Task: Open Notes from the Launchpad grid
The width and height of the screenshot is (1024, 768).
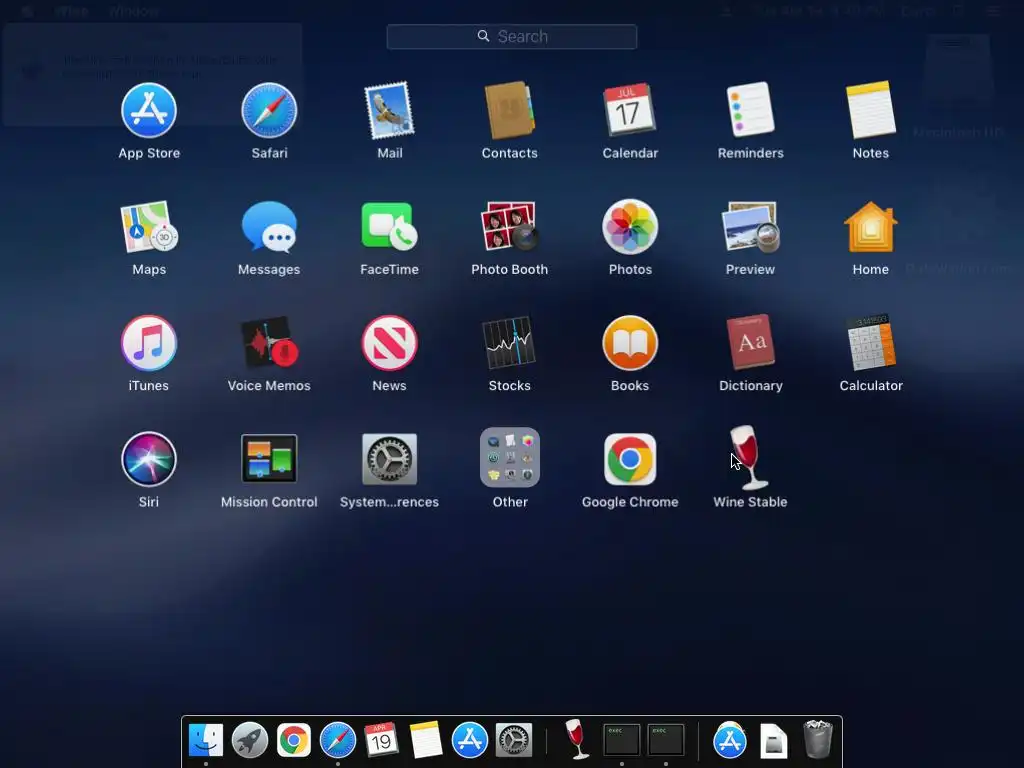Action: click(x=871, y=110)
